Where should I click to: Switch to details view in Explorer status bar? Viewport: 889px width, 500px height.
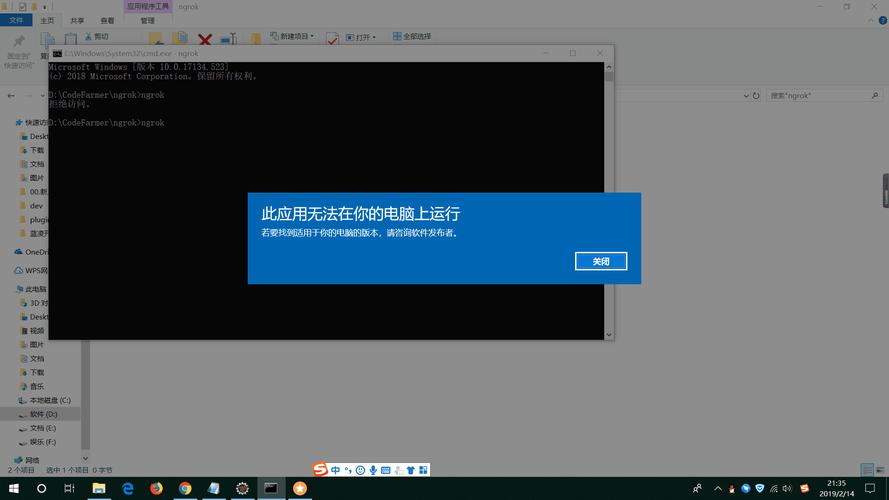(867, 469)
